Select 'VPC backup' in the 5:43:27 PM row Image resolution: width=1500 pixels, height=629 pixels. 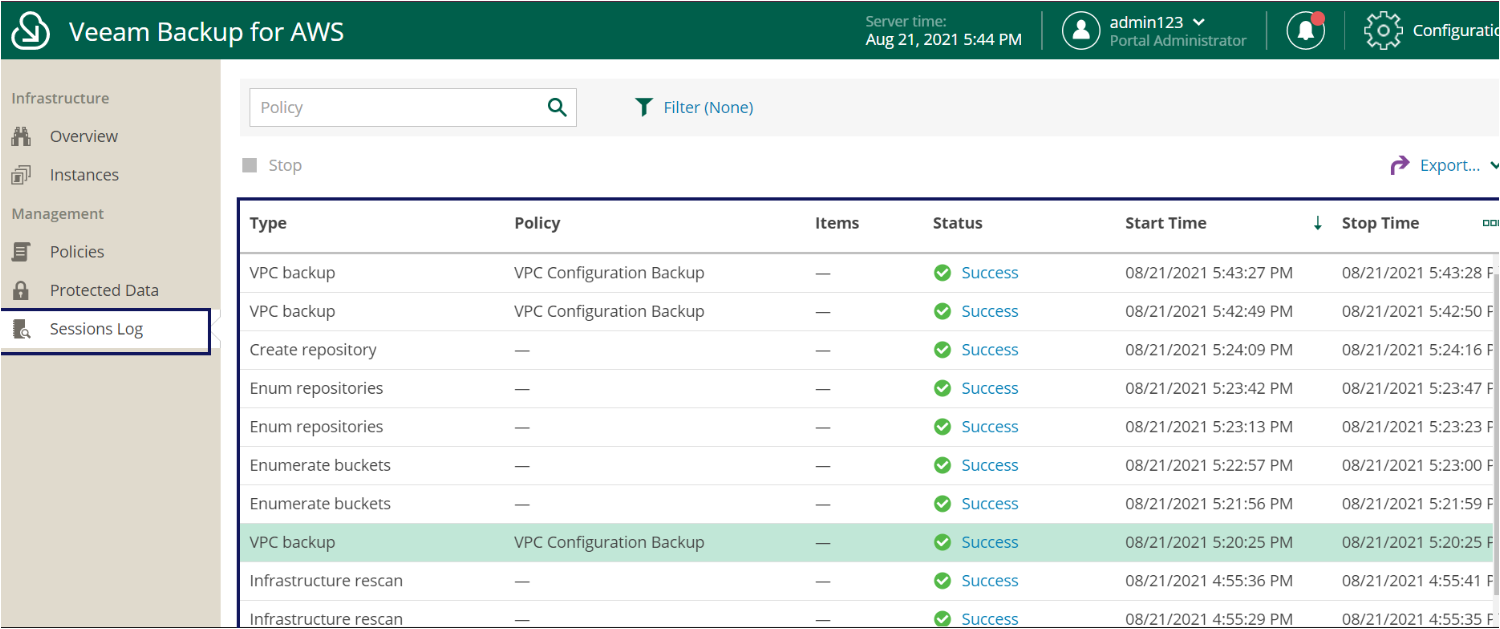(292, 273)
